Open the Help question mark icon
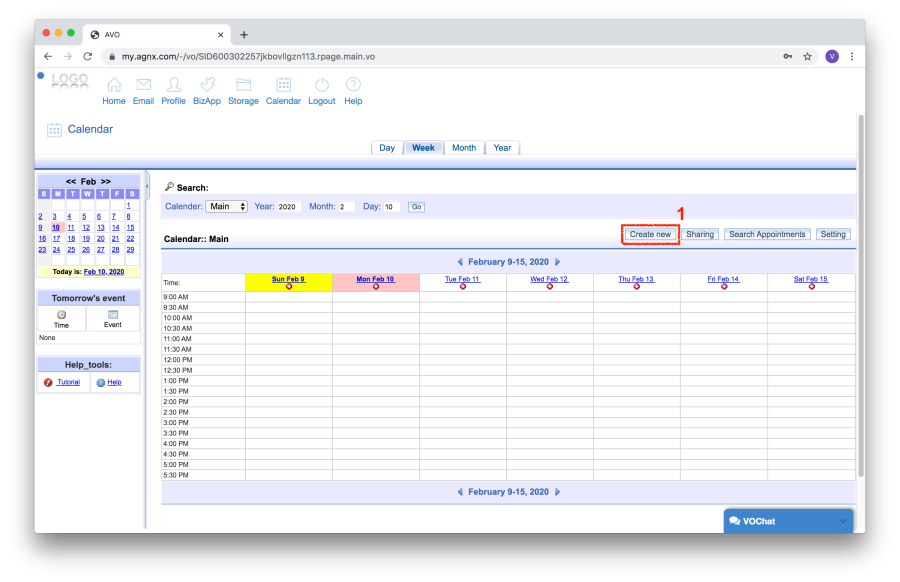The image size is (900, 582). [x=353, y=85]
